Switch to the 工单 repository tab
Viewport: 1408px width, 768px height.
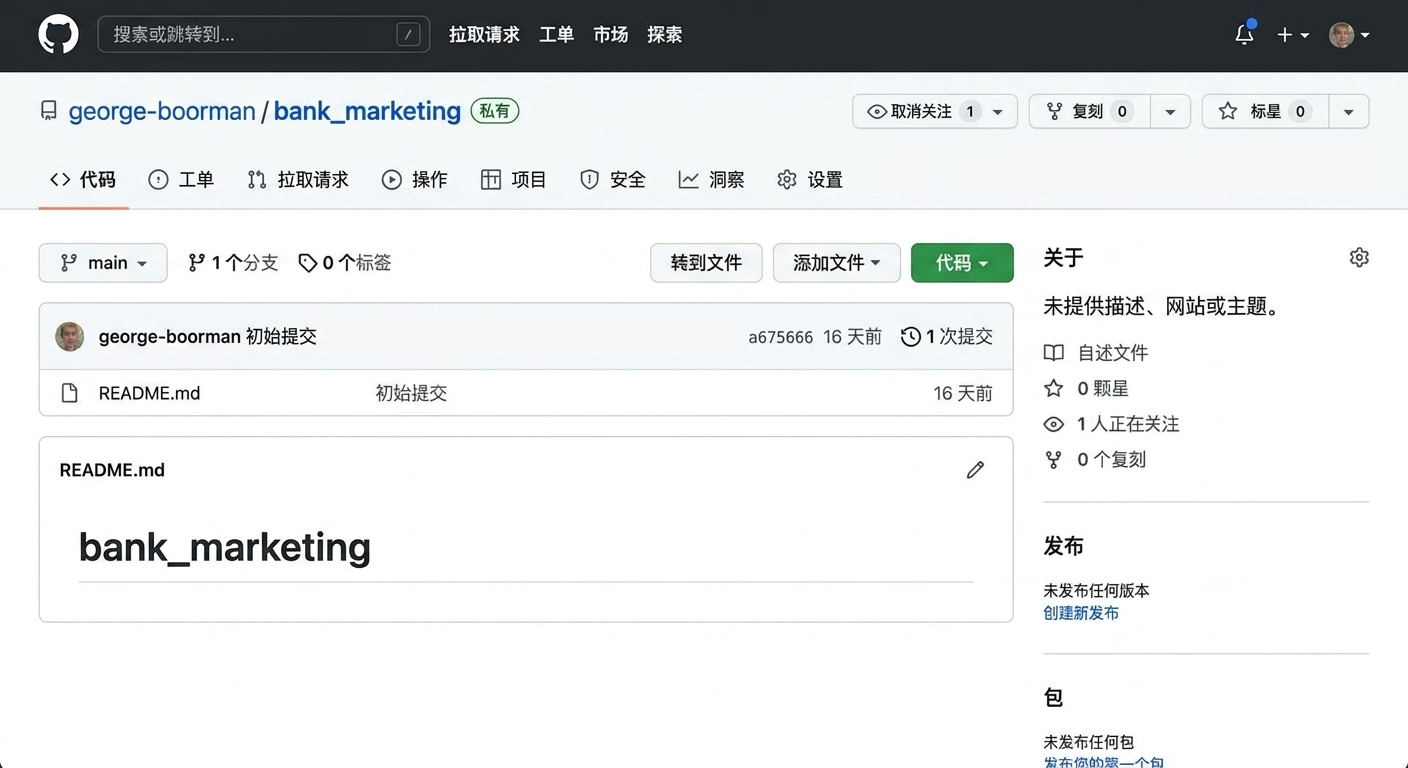tap(181, 180)
